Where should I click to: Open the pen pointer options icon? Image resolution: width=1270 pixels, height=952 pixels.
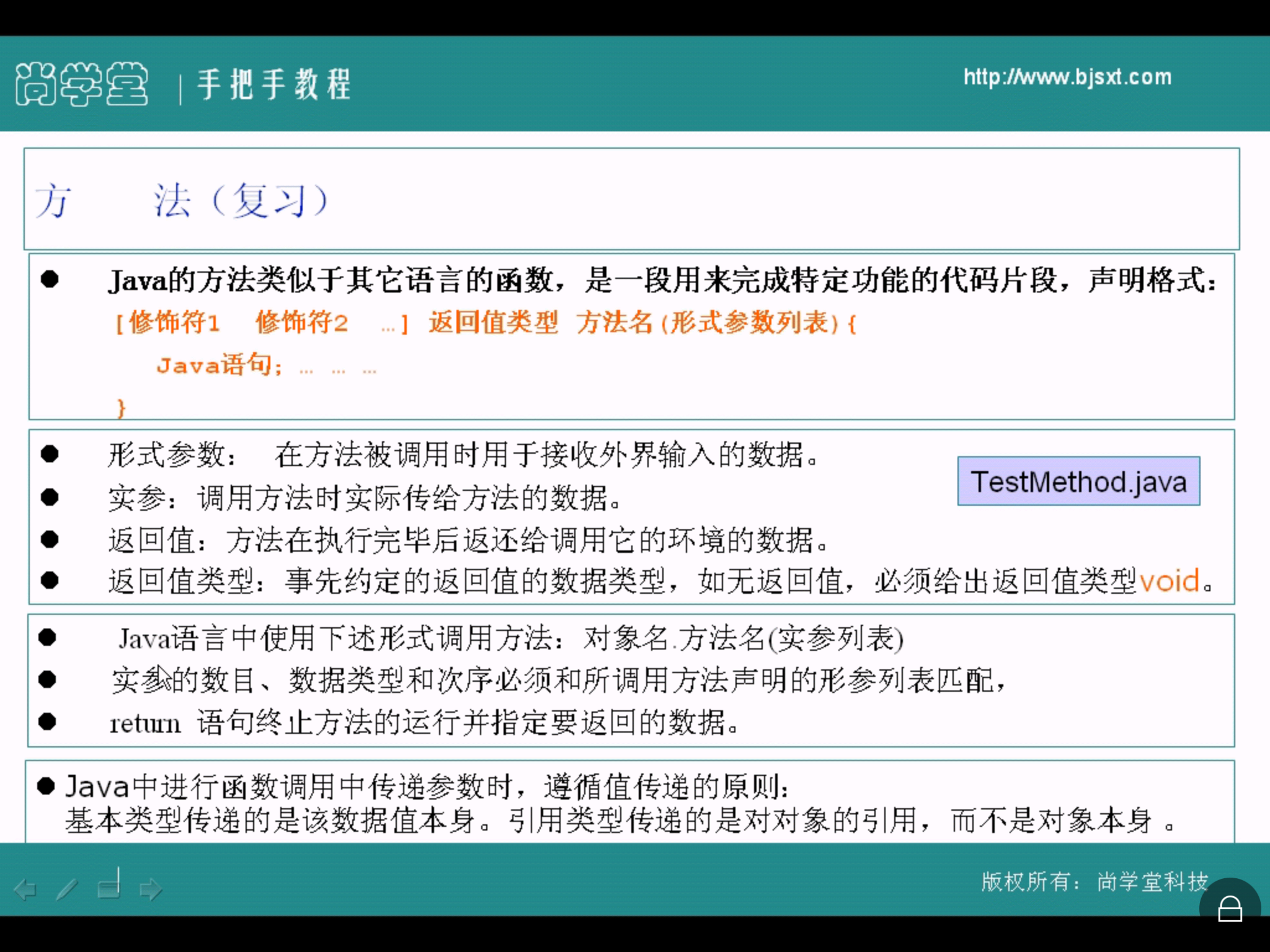pos(67,889)
